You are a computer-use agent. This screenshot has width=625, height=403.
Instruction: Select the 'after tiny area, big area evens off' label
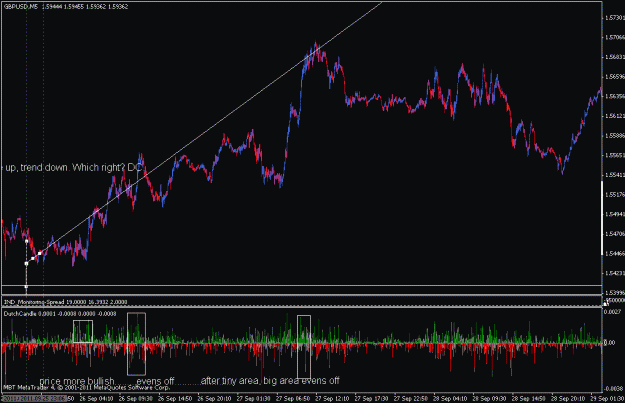pos(270,381)
